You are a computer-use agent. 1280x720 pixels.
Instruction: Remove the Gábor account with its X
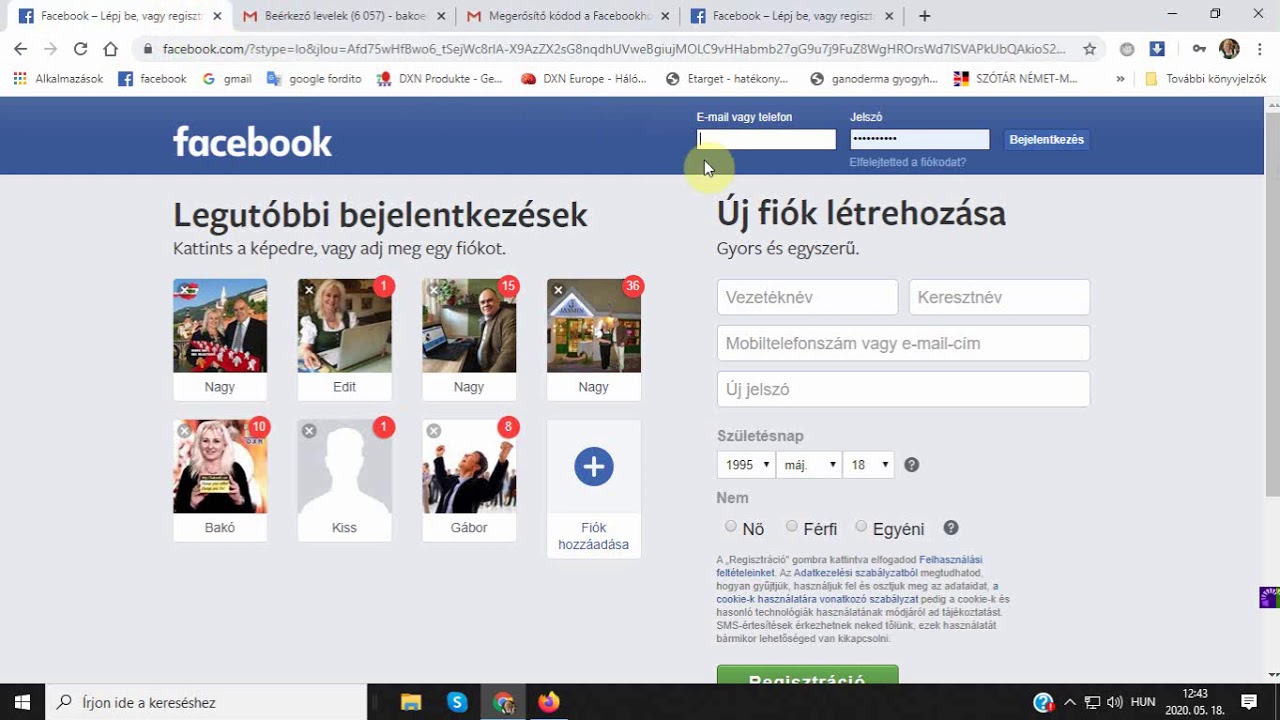433,431
